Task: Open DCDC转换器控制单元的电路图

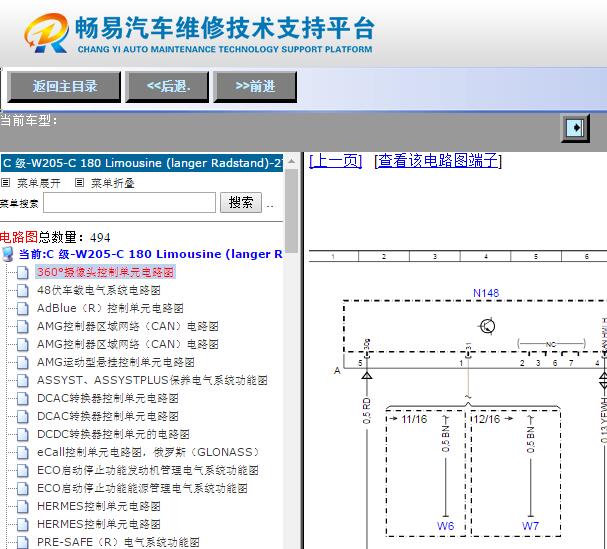Action: (113, 434)
